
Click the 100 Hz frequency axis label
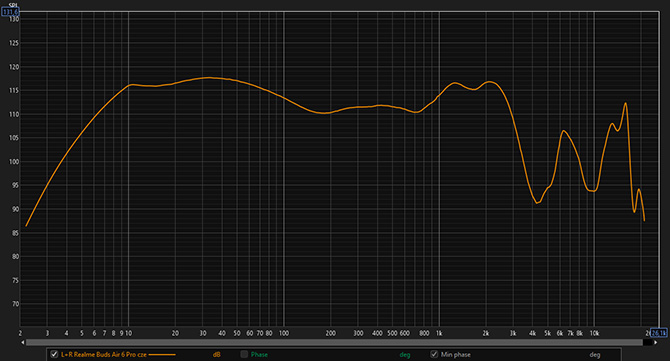coord(284,333)
